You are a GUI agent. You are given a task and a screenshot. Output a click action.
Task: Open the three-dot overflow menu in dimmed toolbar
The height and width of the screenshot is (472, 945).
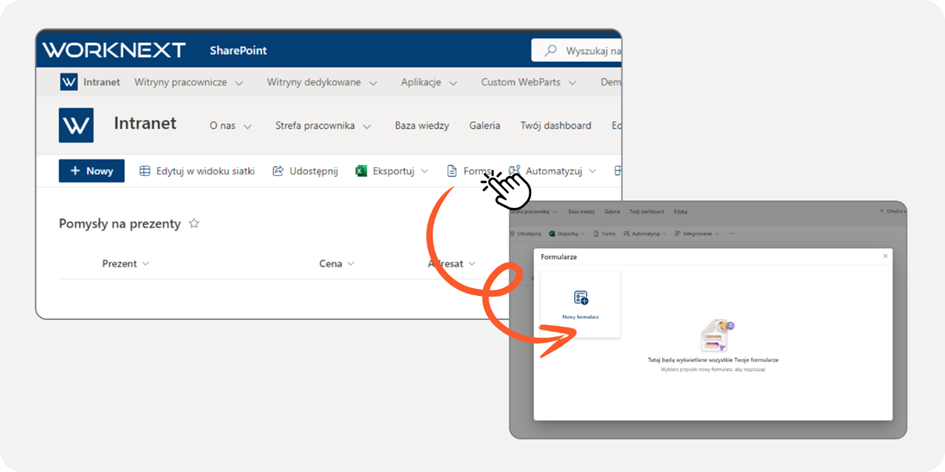tap(732, 233)
